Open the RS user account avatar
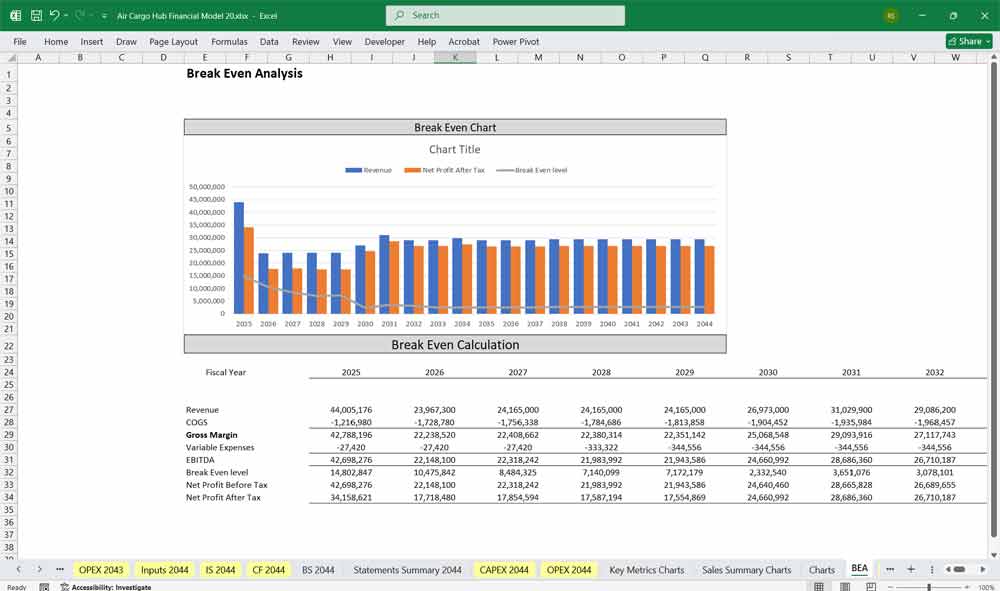 tap(891, 16)
